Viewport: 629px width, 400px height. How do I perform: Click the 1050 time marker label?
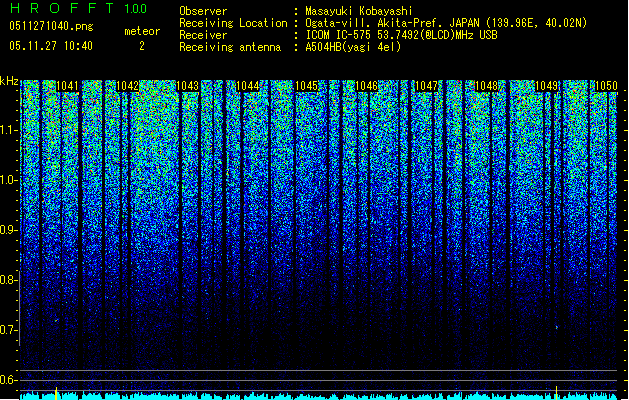coord(606,86)
